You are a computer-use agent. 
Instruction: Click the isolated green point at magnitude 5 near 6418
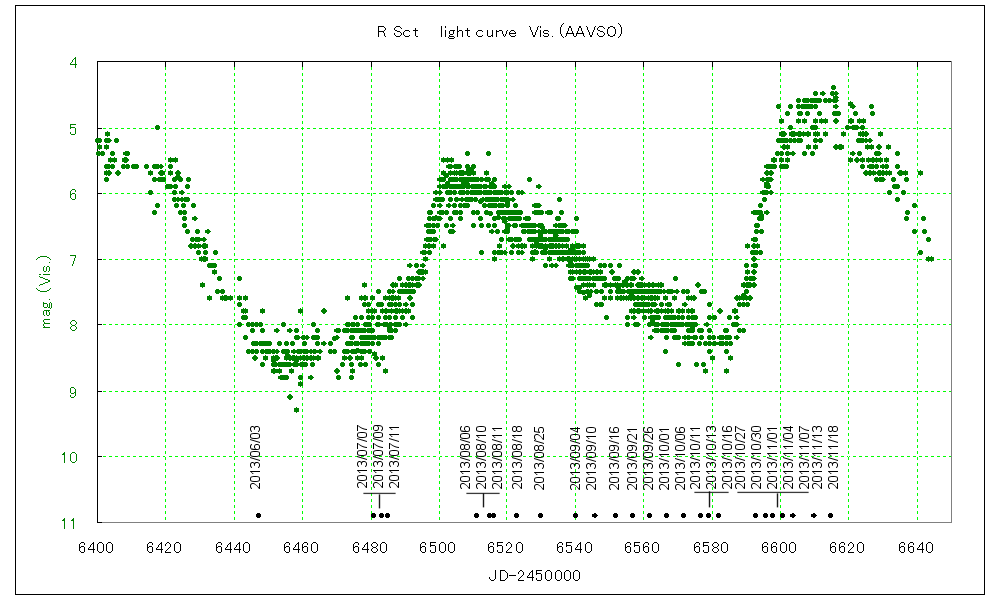tap(157, 127)
